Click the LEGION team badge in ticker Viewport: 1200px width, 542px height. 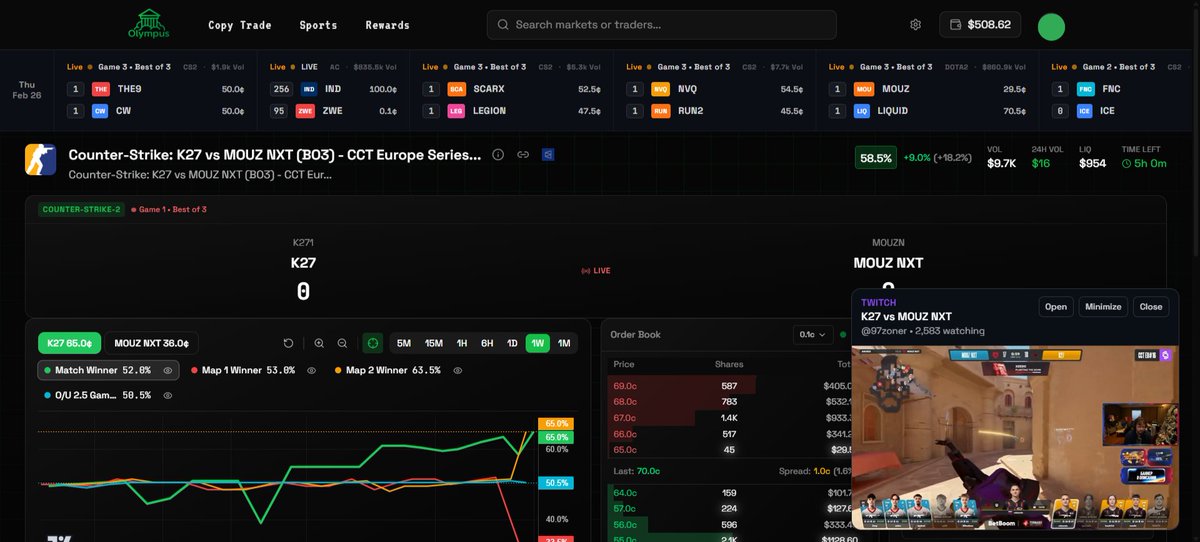(456, 111)
